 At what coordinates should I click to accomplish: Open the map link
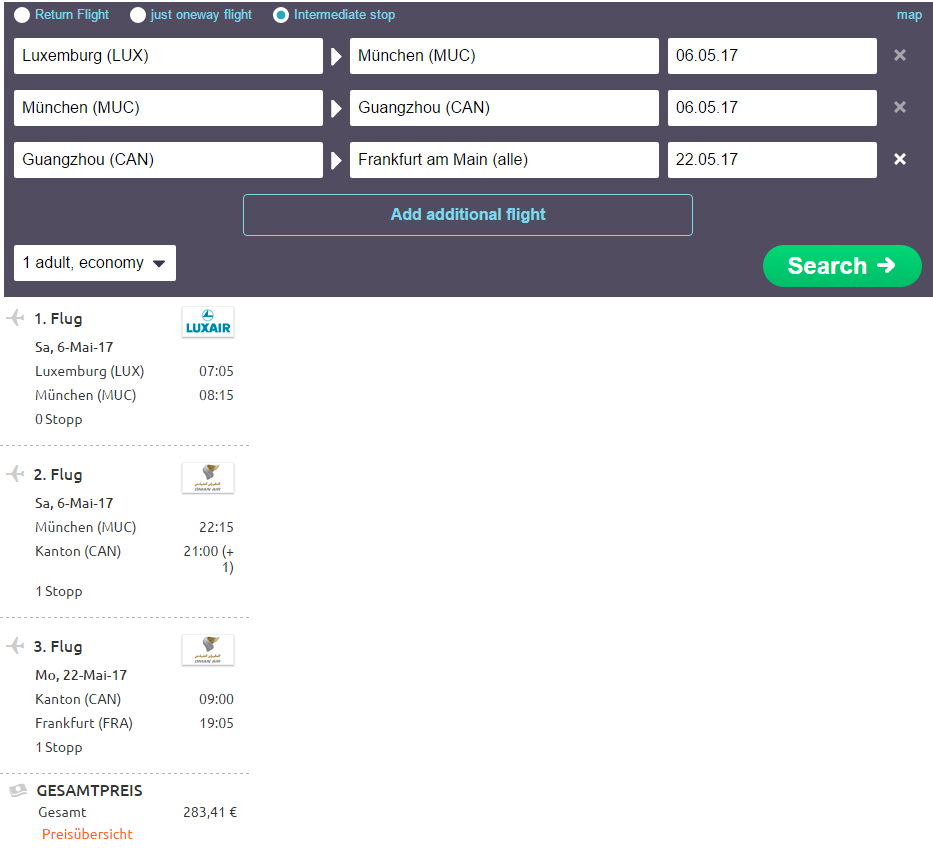909,15
